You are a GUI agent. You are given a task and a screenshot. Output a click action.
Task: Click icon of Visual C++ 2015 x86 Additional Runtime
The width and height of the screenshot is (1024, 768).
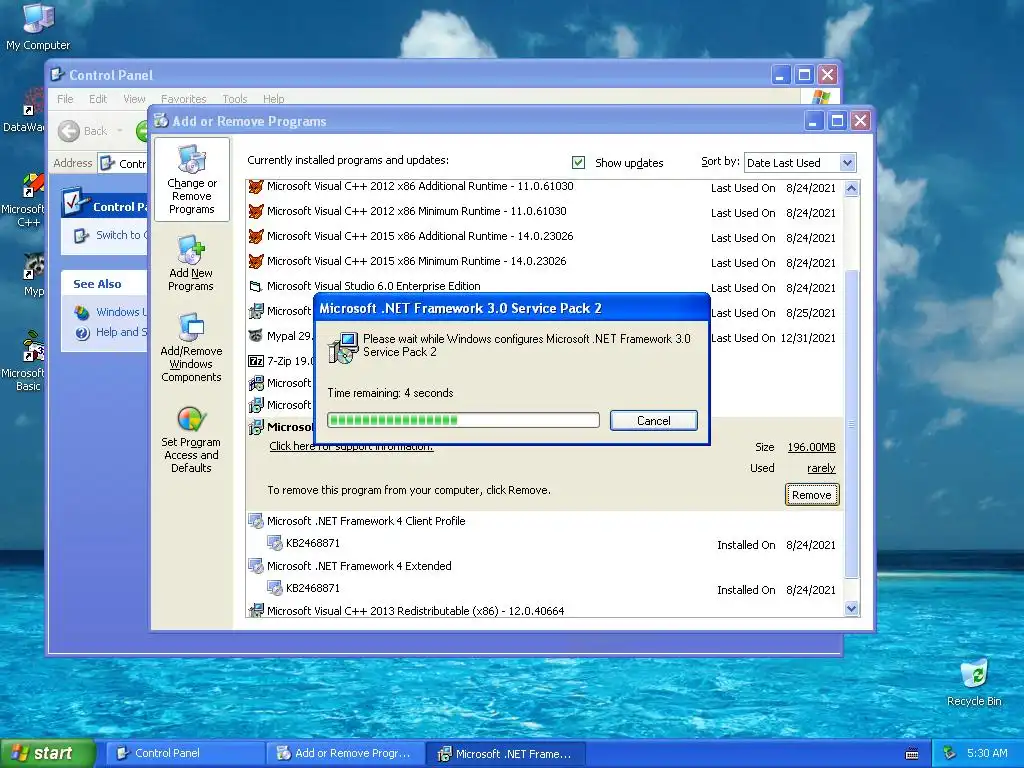click(x=256, y=236)
